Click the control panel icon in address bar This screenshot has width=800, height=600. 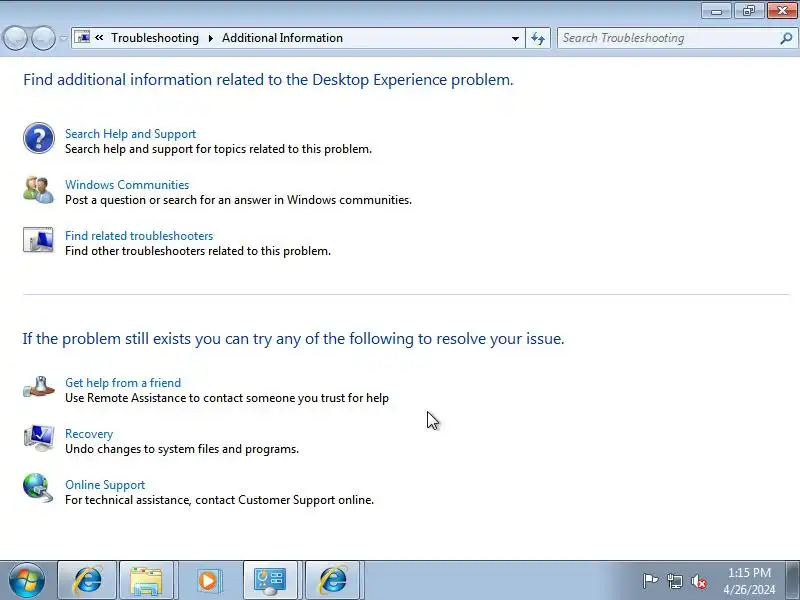[82, 38]
